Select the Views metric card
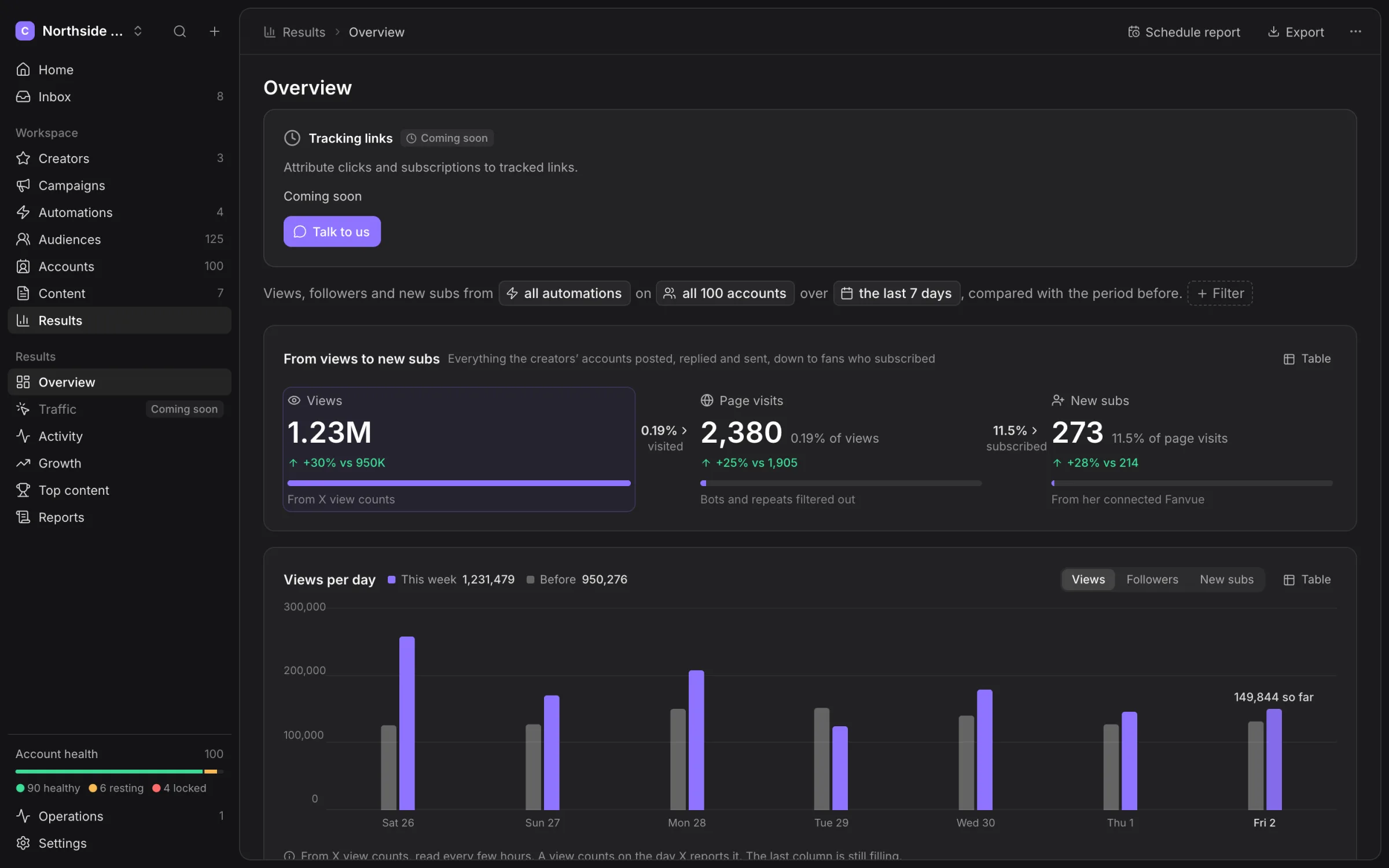Image resolution: width=1389 pixels, height=868 pixels. pos(459,450)
